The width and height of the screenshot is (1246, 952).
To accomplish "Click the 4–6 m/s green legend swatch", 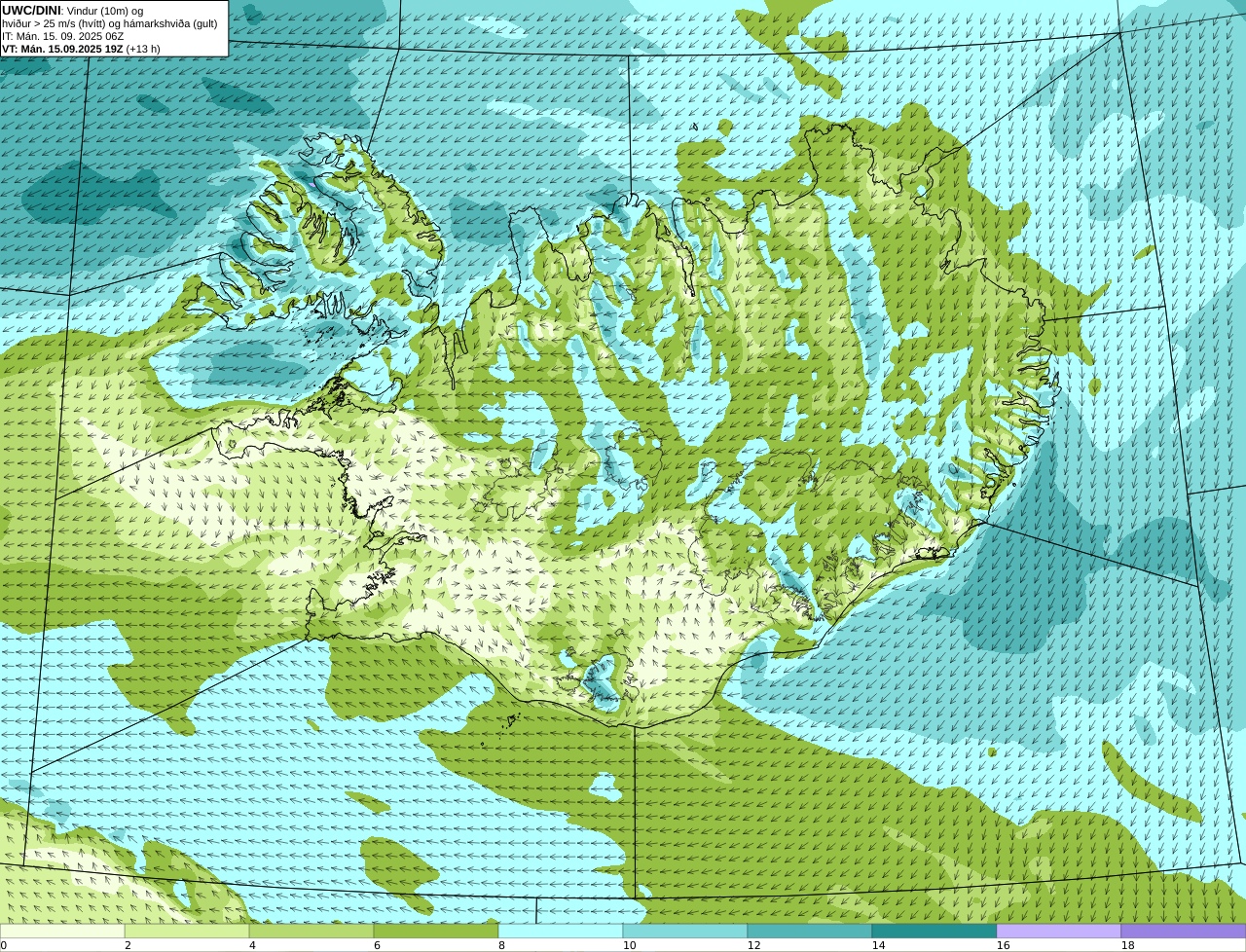I will 311,931.
